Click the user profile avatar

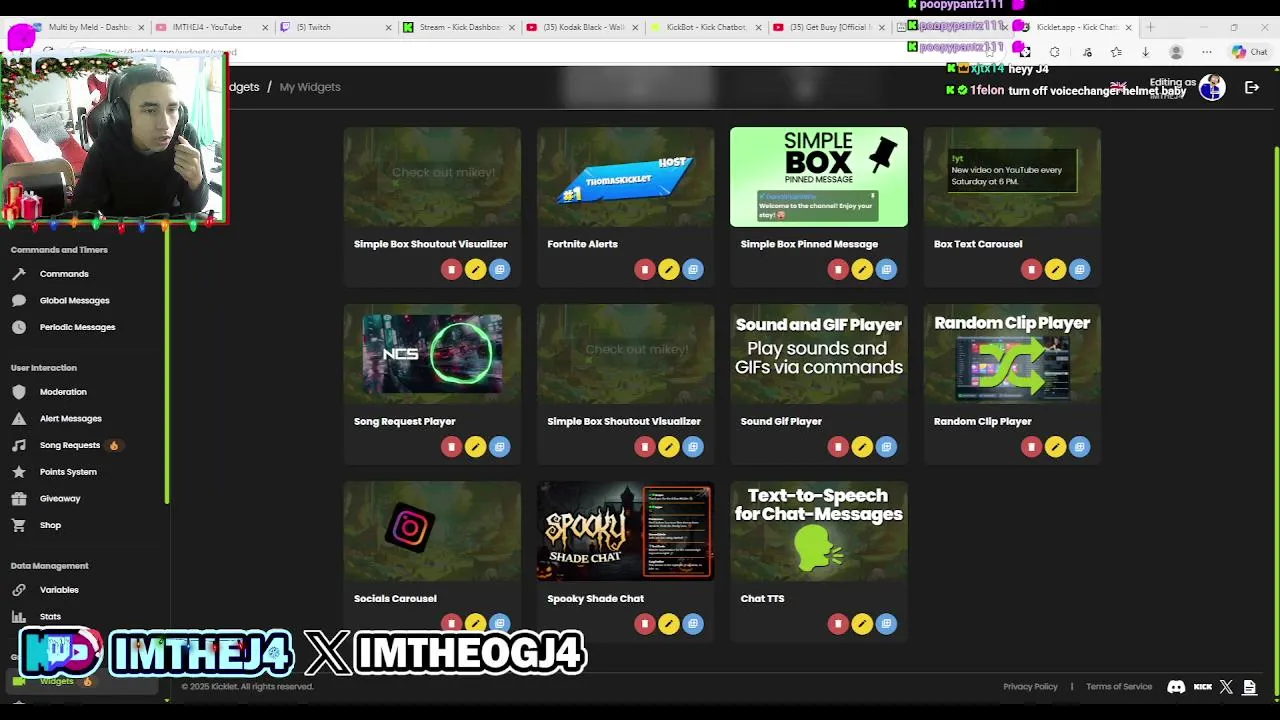tap(1212, 88)
